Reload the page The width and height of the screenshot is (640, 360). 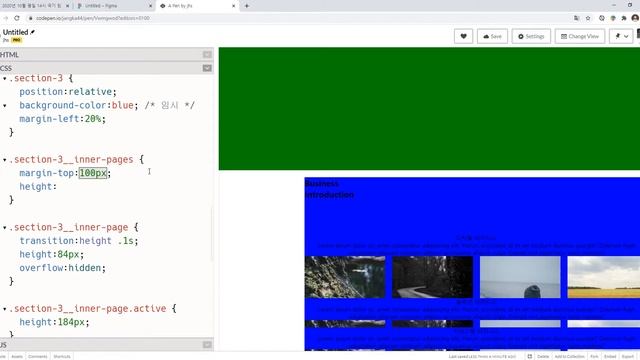(17, 18)
